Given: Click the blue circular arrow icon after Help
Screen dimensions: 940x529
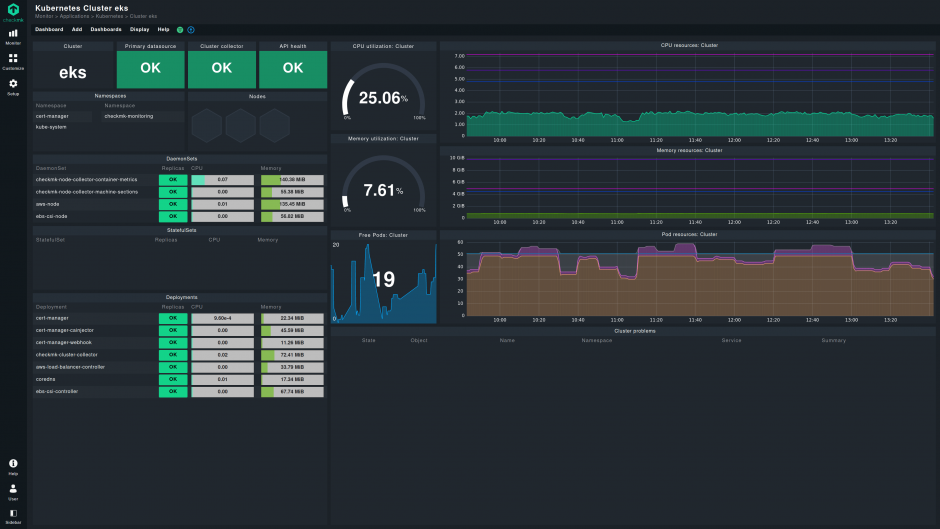Looking at the screenshot, I should [x=191, y=30].
